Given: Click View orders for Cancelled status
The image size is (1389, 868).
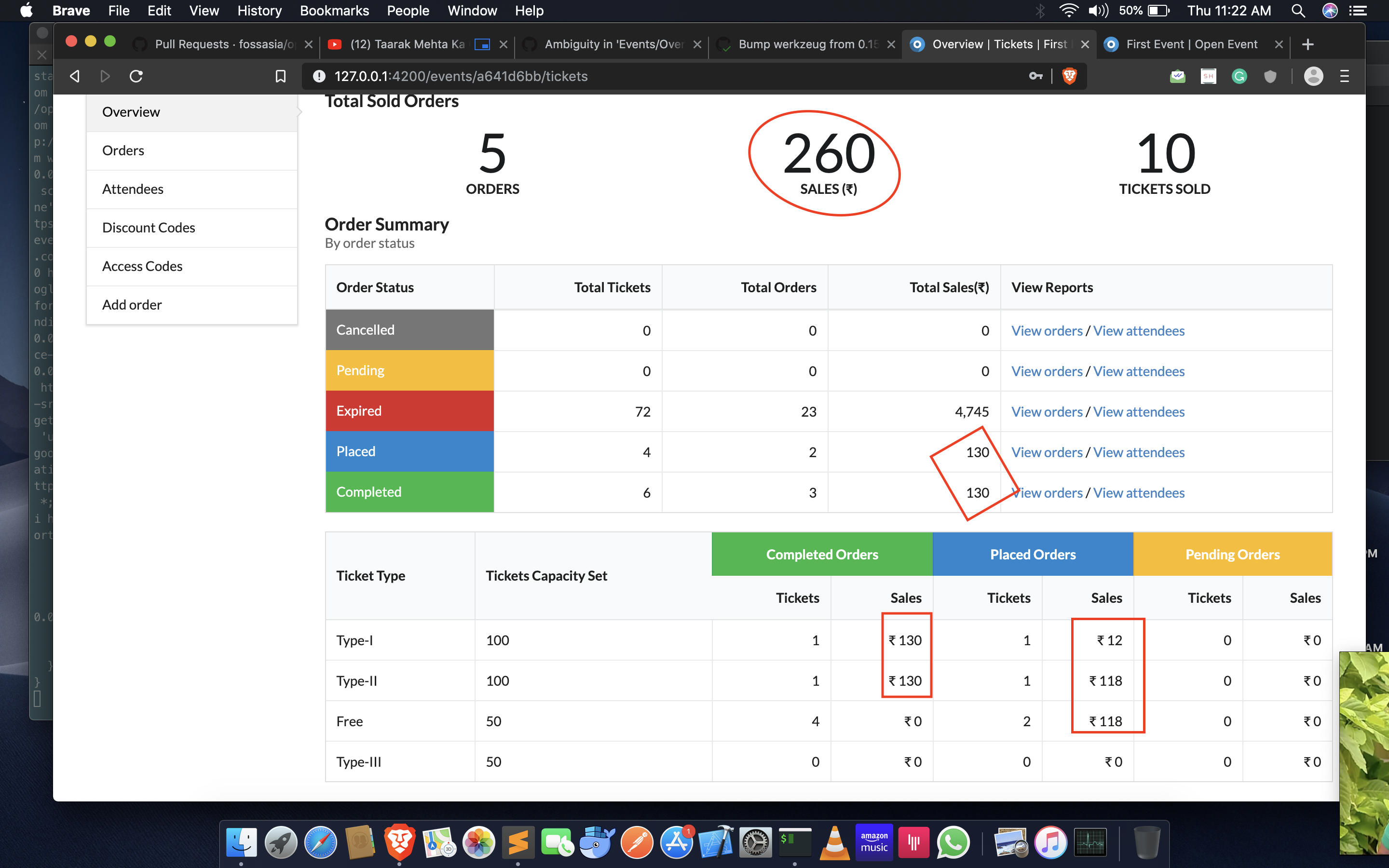Looking at the screenshot, I should [x=1047, y=331].
